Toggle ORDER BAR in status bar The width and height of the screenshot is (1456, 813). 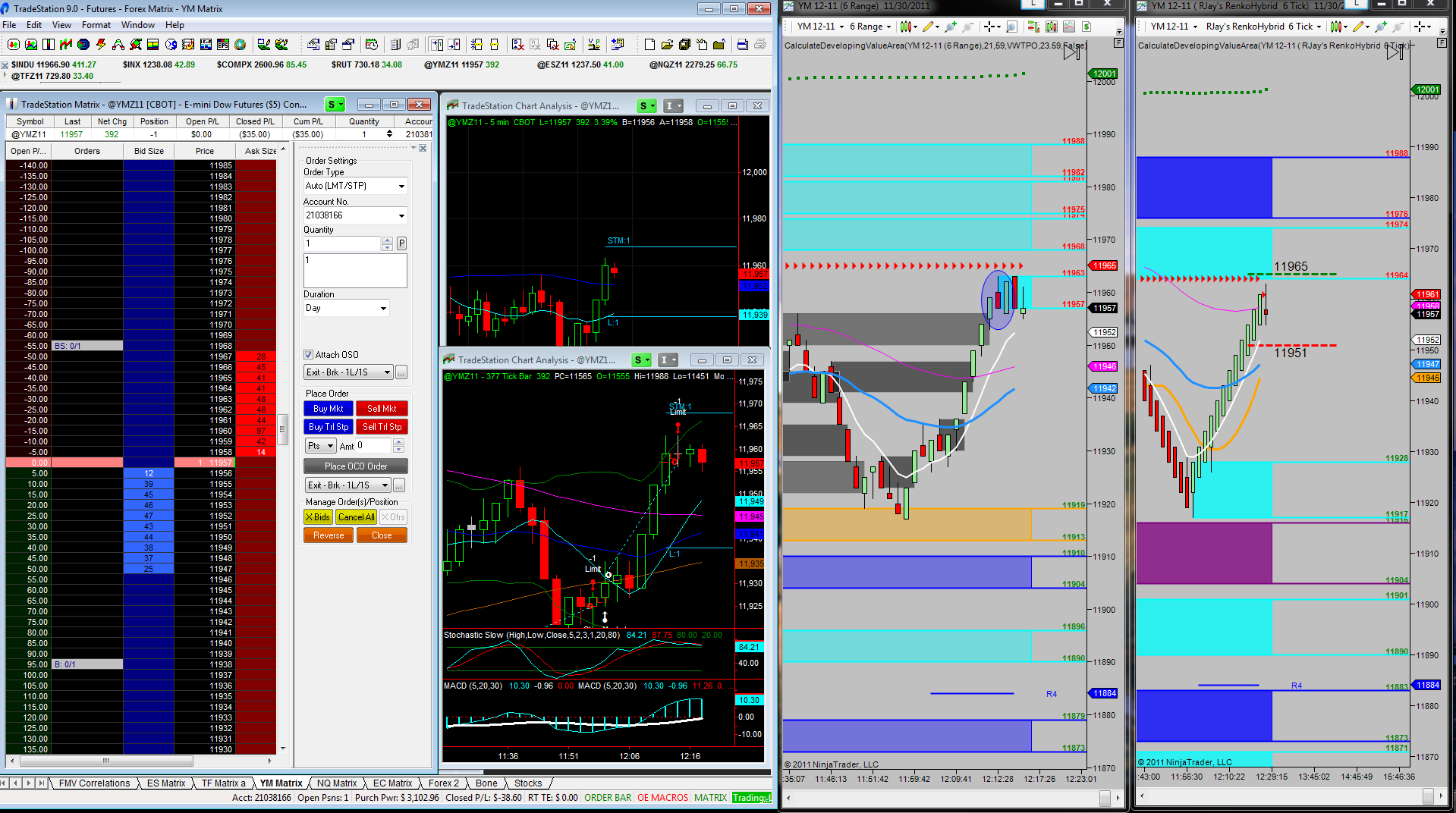tap(608, 798)
